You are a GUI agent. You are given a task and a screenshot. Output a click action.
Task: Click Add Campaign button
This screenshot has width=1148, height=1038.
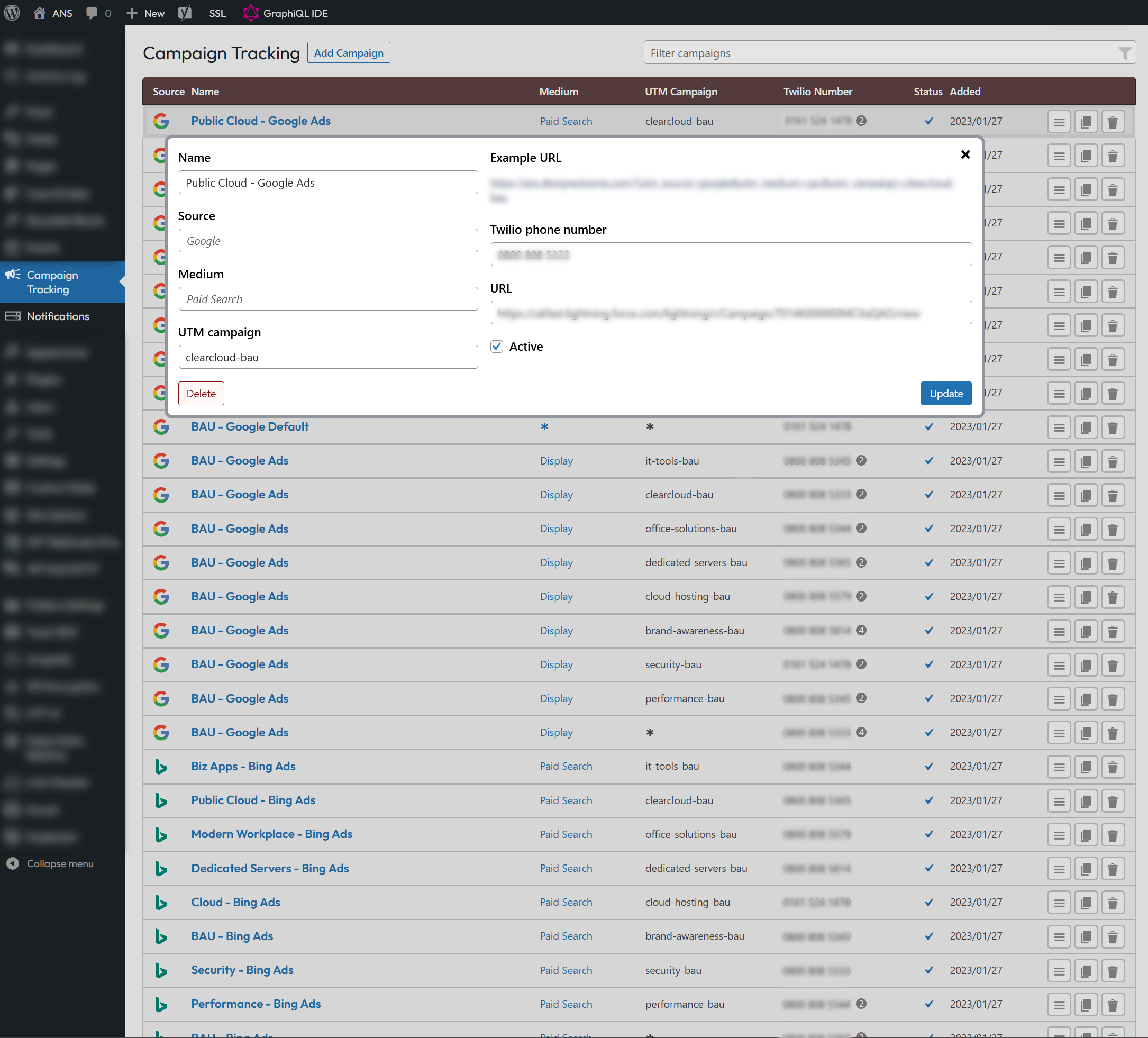click(x=349, y=52)
